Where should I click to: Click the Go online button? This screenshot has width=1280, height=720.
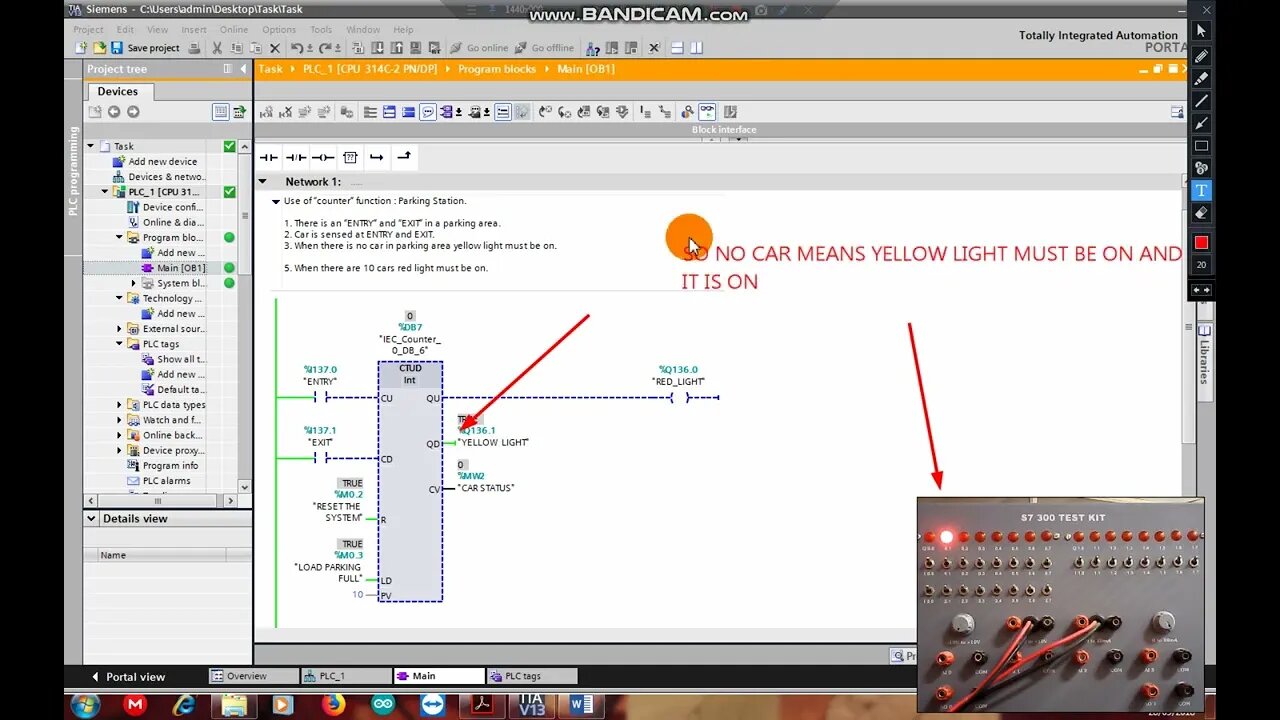click(x=479, y=48)
